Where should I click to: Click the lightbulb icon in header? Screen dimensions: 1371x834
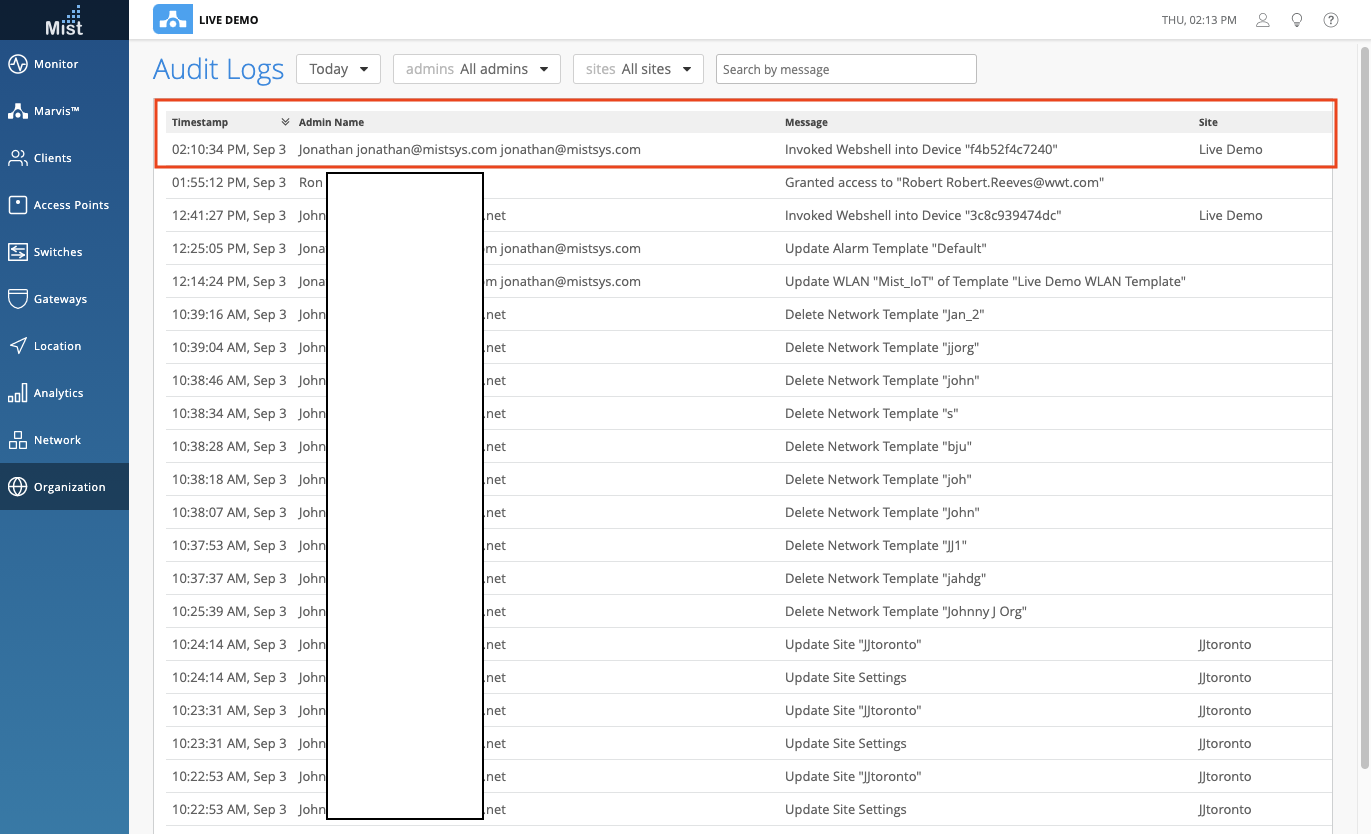[1297, 20]
